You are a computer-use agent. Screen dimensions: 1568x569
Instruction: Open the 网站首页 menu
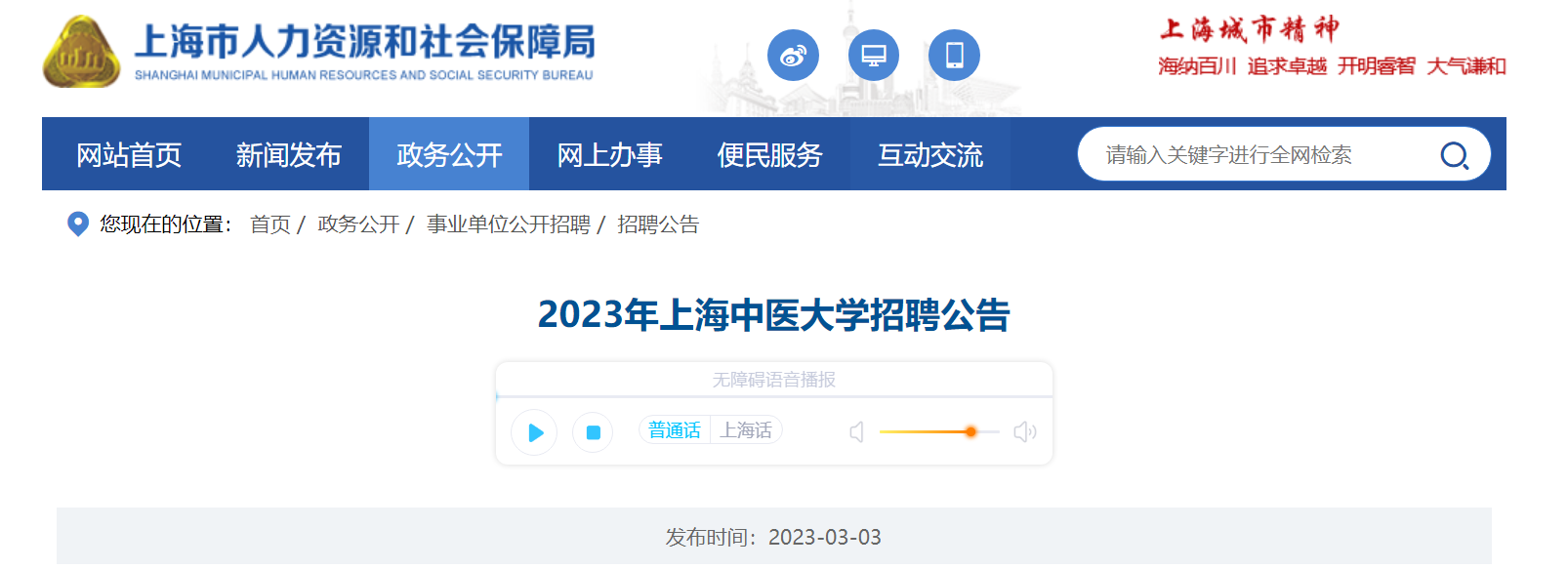(x=129, y=154)
